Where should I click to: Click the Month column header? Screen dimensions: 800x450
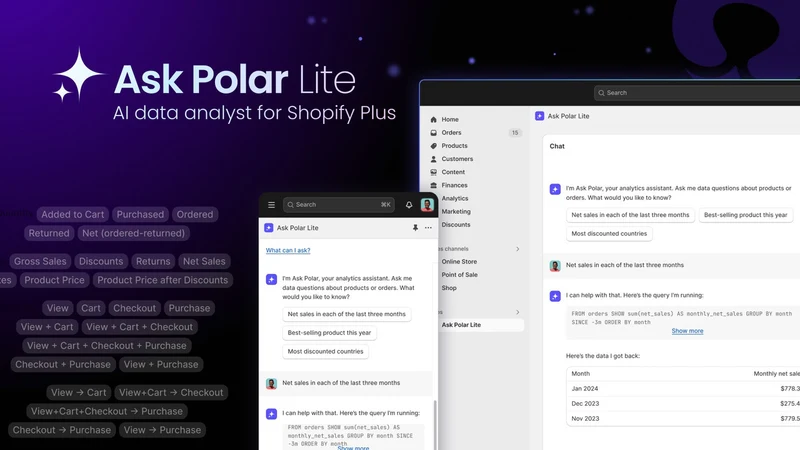tap(581, 373)
